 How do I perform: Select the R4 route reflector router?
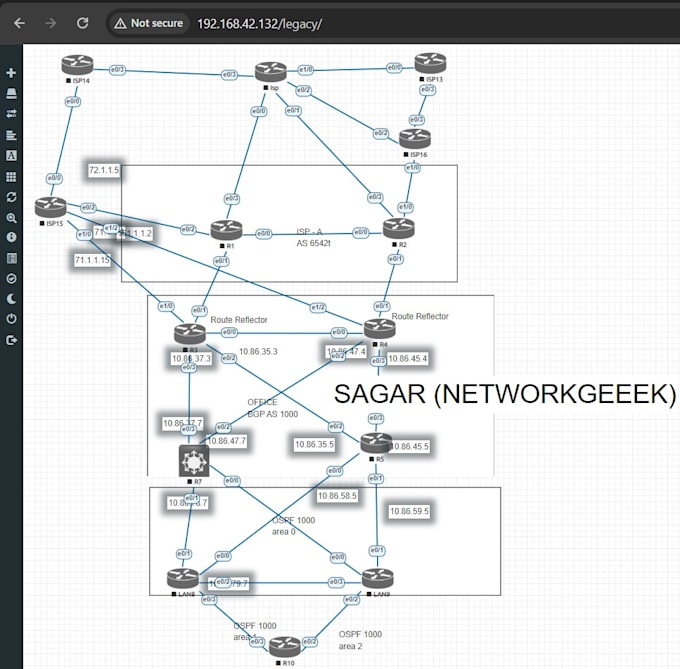tap(379, 329)
